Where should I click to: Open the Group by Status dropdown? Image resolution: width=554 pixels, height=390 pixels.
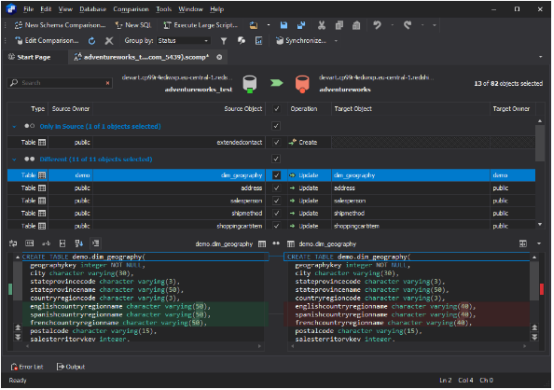click(183, 41)
